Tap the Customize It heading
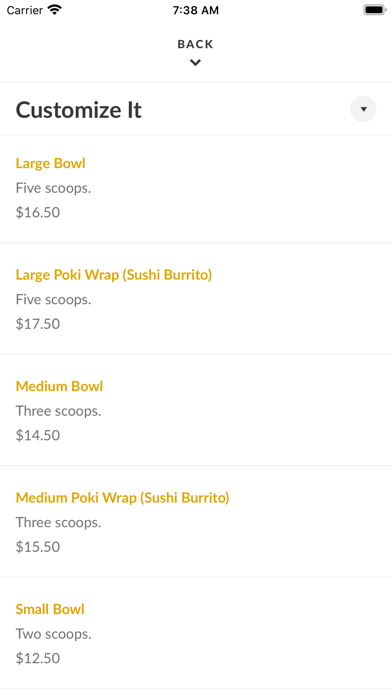The image size is (392, 696). click(x=79, y=110)
